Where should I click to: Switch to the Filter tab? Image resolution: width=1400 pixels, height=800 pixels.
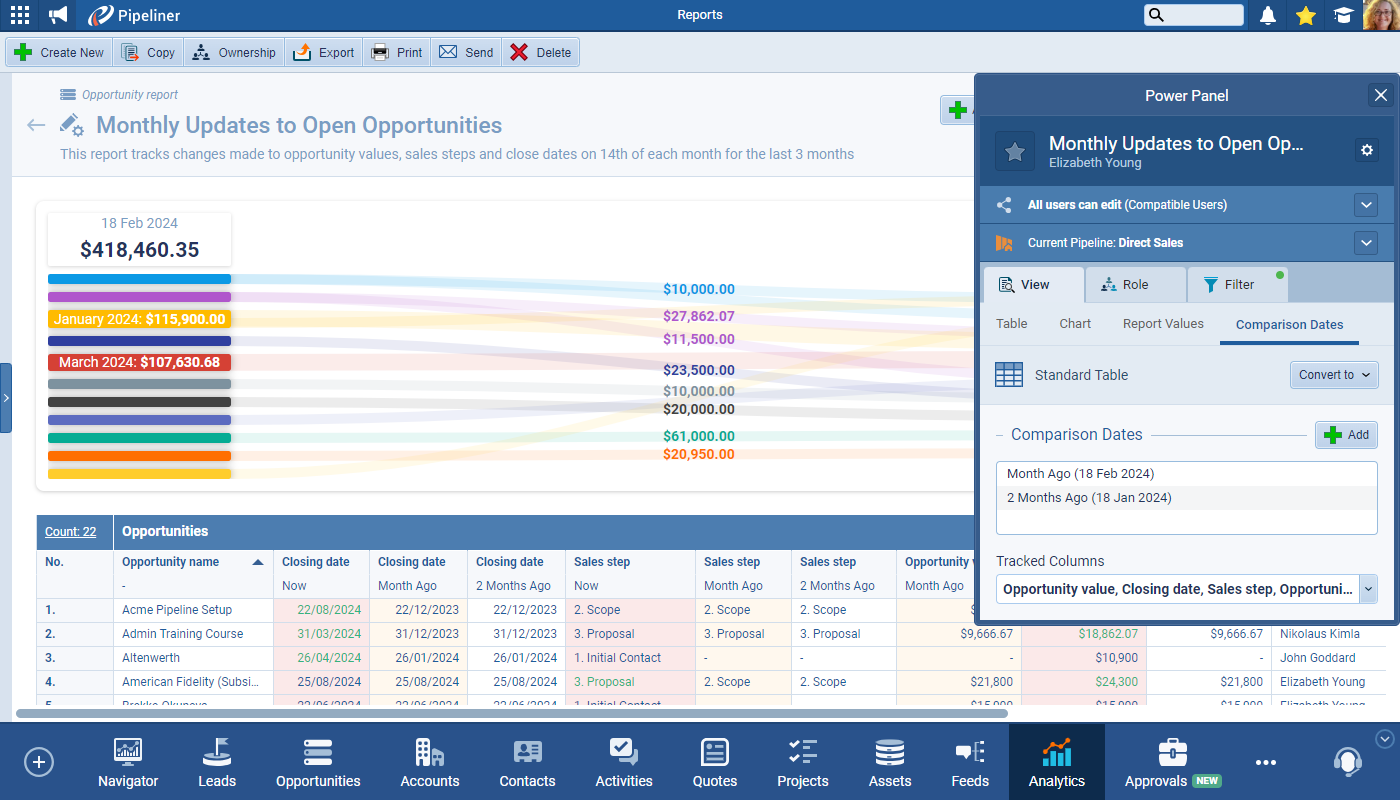click(x=1237, y=285)
